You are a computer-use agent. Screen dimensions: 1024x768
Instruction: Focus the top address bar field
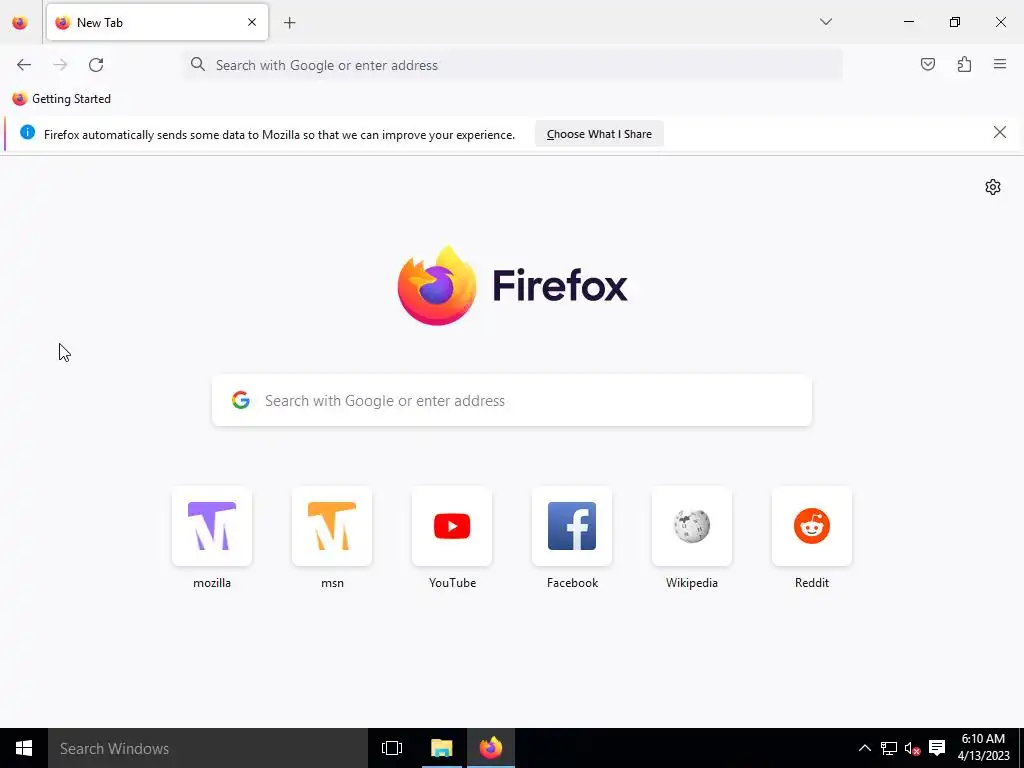[x=512, y=65]
